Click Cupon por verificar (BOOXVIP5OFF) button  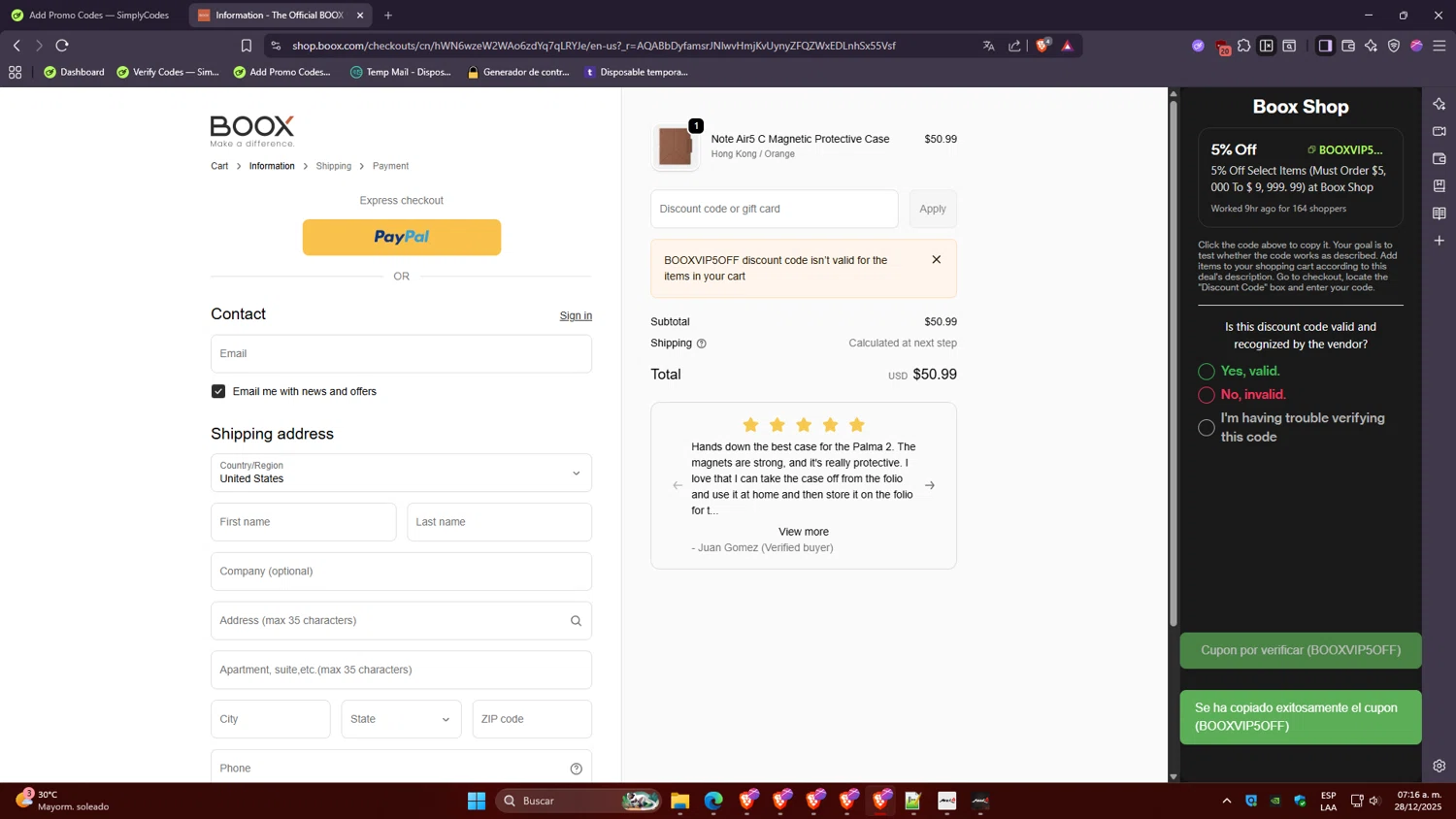pyautogui.click(x=1301, y=650)
